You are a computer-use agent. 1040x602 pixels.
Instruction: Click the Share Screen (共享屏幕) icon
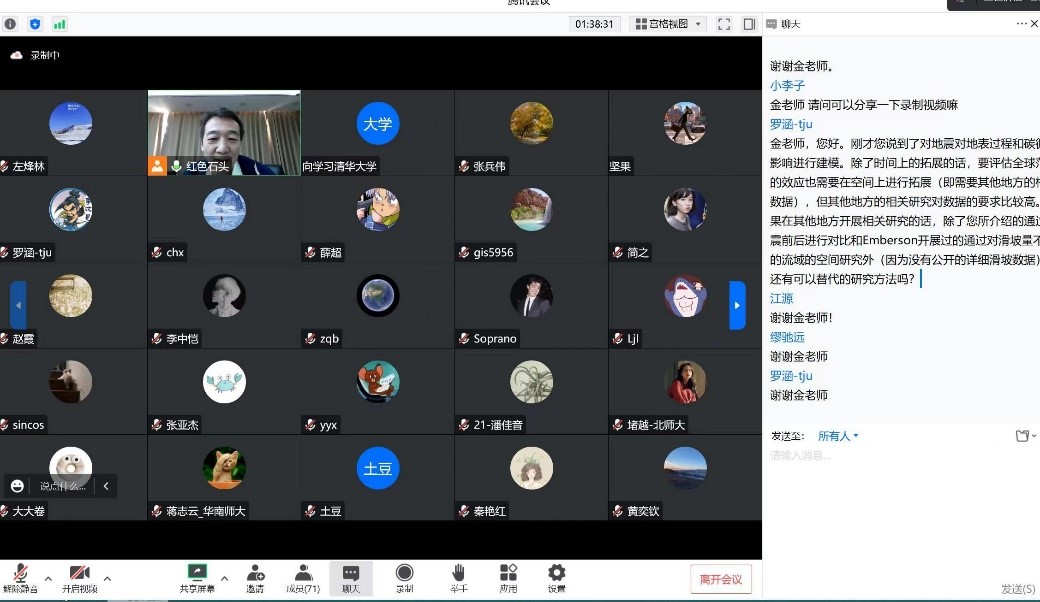coord(197,574)
